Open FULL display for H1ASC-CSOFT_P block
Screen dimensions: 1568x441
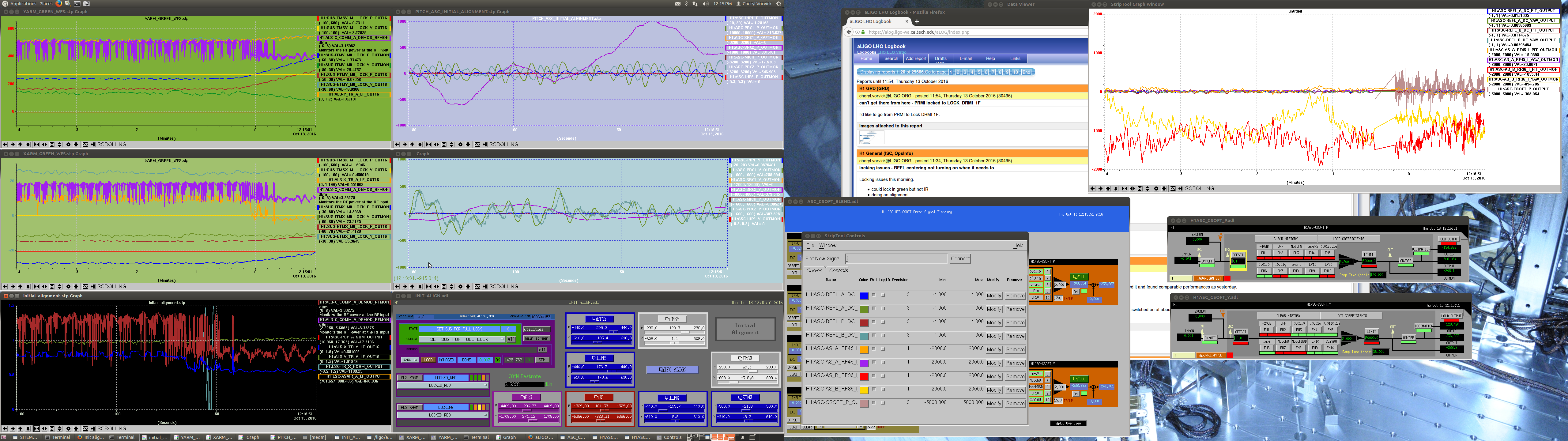click(1079, 277)
